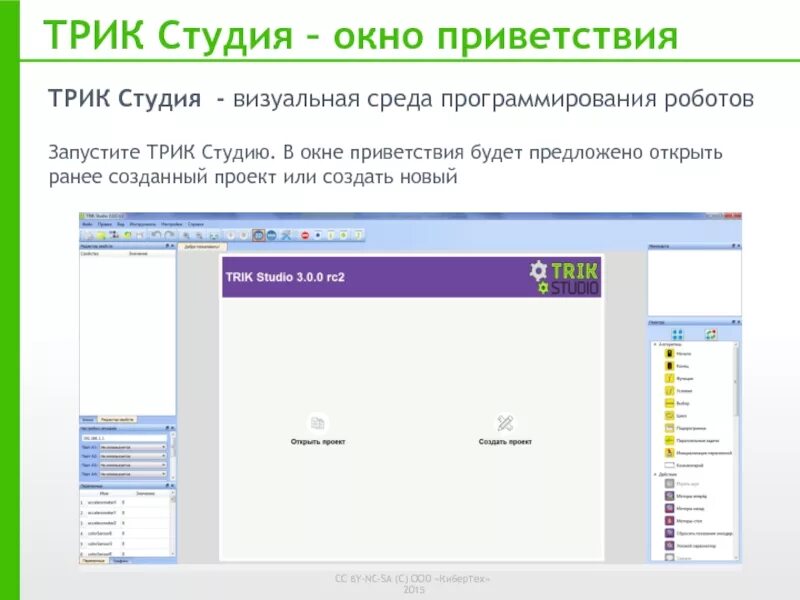The image size is (800, 600).
Task: Click the crossed tools settings icon
Action: click(x=286, y=235)
